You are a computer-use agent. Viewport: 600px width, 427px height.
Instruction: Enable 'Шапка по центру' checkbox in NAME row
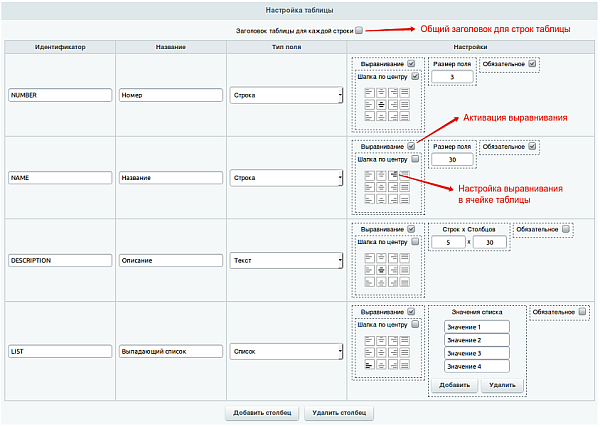[x=415, y=159]
